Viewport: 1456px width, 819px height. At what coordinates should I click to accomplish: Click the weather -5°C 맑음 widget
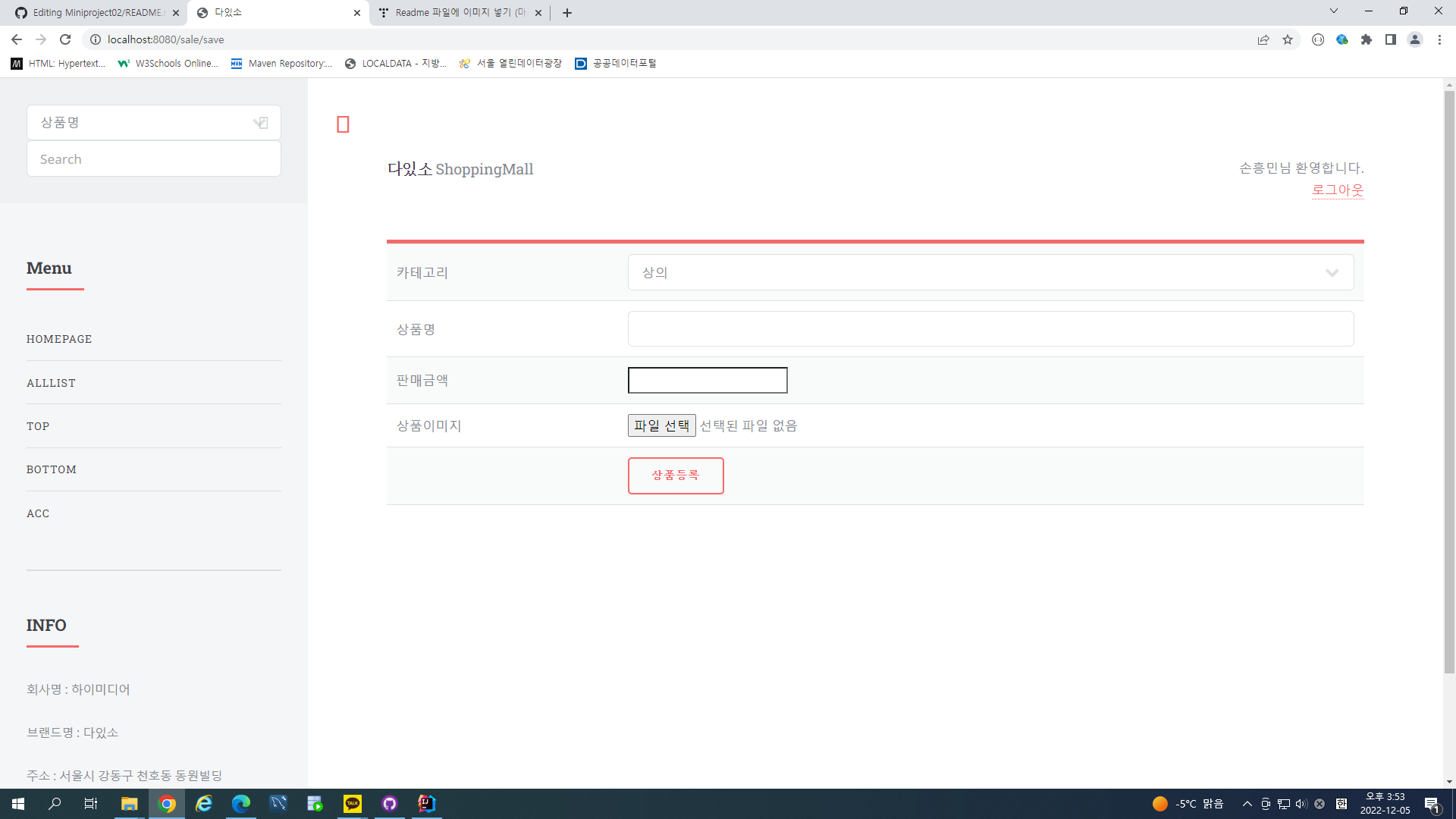[1188, 804]
